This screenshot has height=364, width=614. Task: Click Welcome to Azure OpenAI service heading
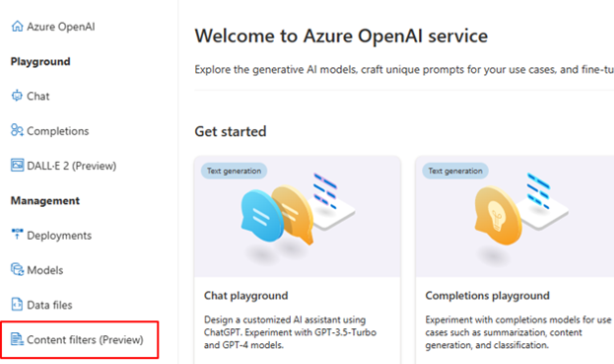(341, 36)
